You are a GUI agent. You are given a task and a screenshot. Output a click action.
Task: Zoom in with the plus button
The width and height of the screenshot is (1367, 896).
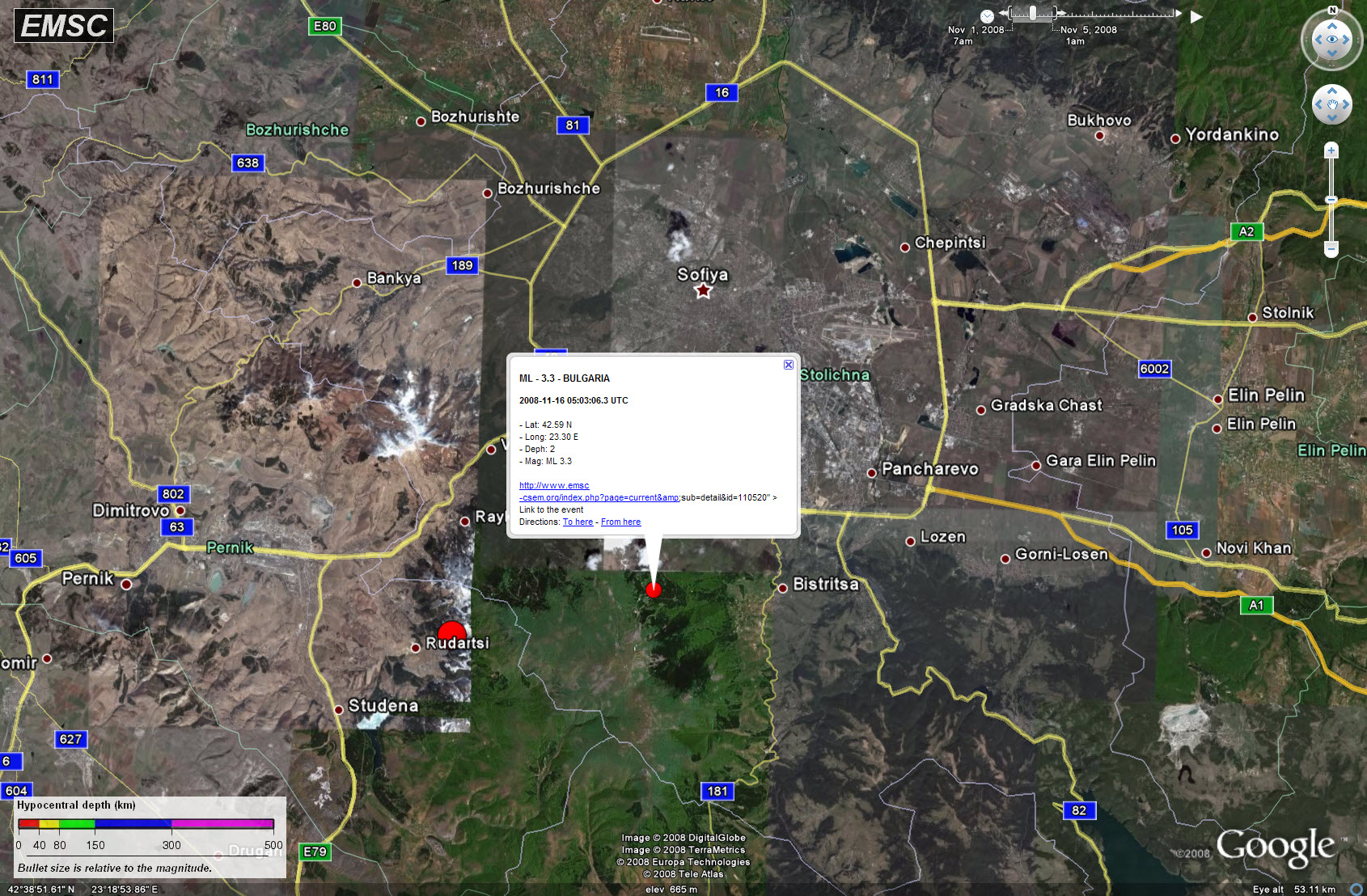pos(1331,150)
